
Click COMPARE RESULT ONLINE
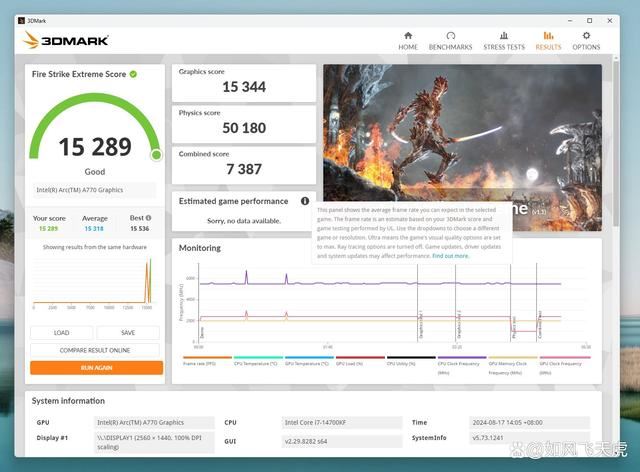click(x=96, y=350)
